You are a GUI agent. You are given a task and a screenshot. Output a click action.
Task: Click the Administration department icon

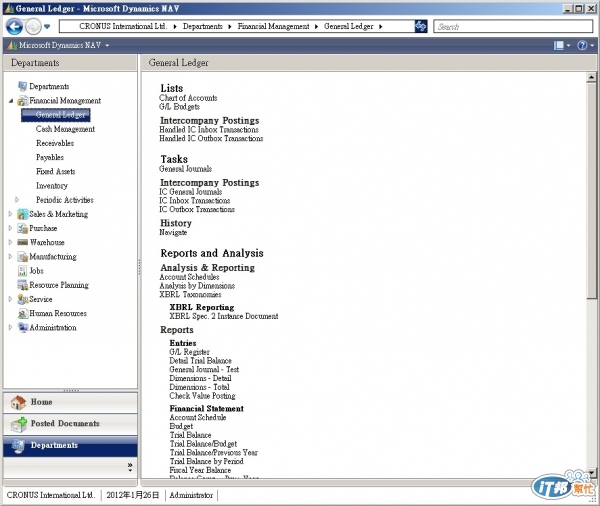pos(23,328)
